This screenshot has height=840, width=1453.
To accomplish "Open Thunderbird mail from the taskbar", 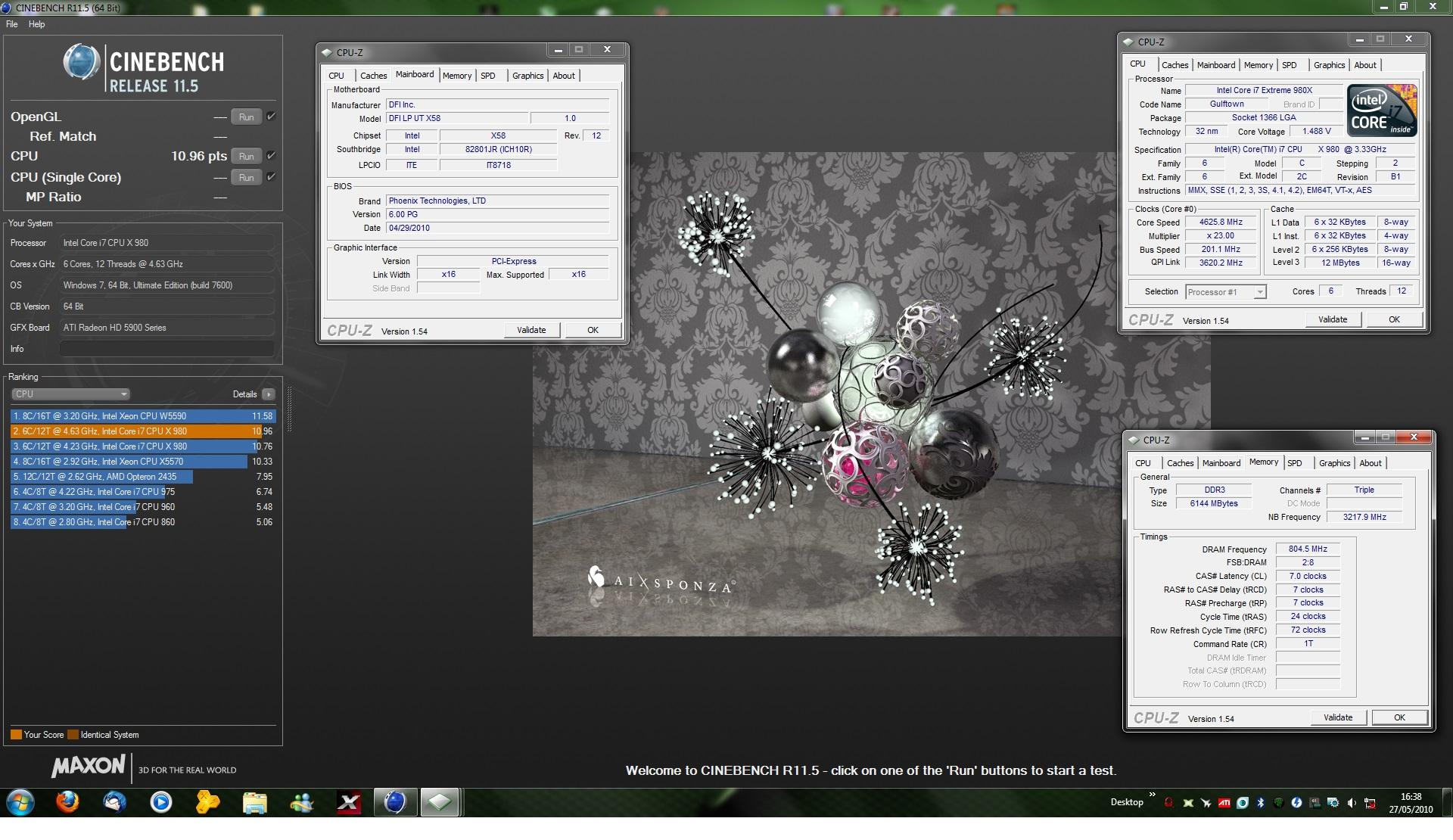I will click(114, 802).
